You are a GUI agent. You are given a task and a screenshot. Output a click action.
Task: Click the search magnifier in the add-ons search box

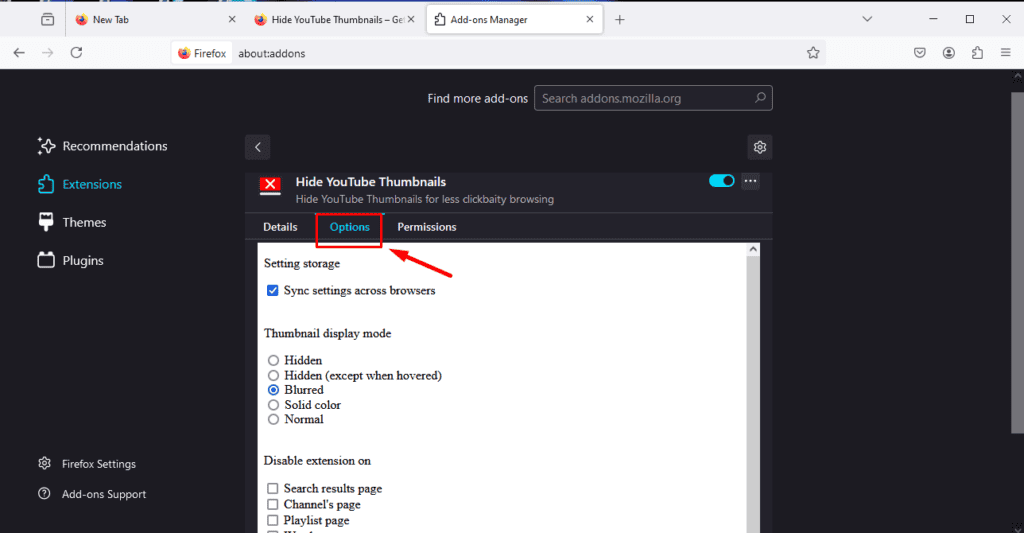pos(760,98)
